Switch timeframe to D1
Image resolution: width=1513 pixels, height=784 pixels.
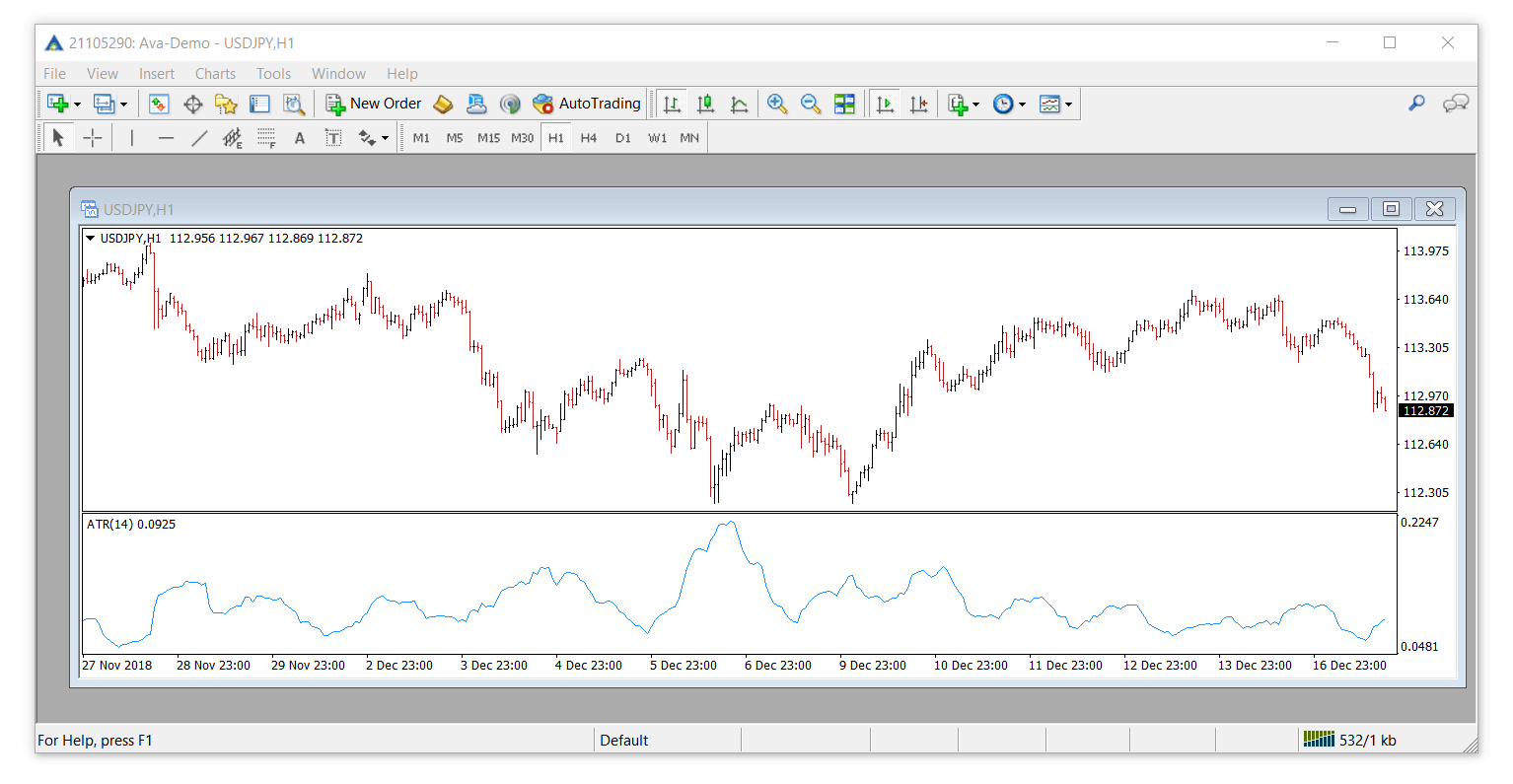tap(622, 138)
